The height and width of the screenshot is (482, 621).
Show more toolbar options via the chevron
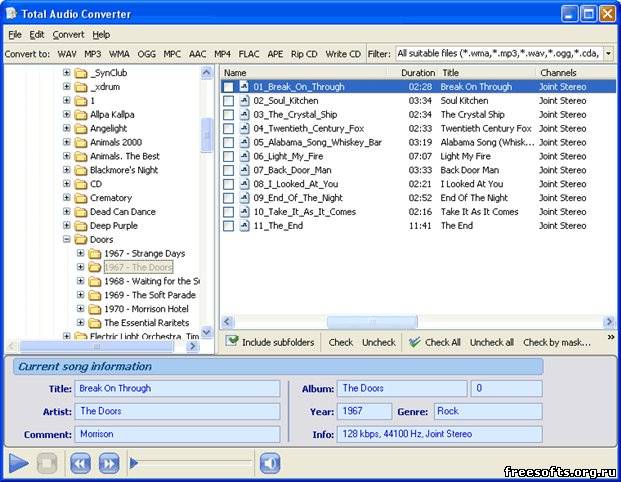pos(611,337)
